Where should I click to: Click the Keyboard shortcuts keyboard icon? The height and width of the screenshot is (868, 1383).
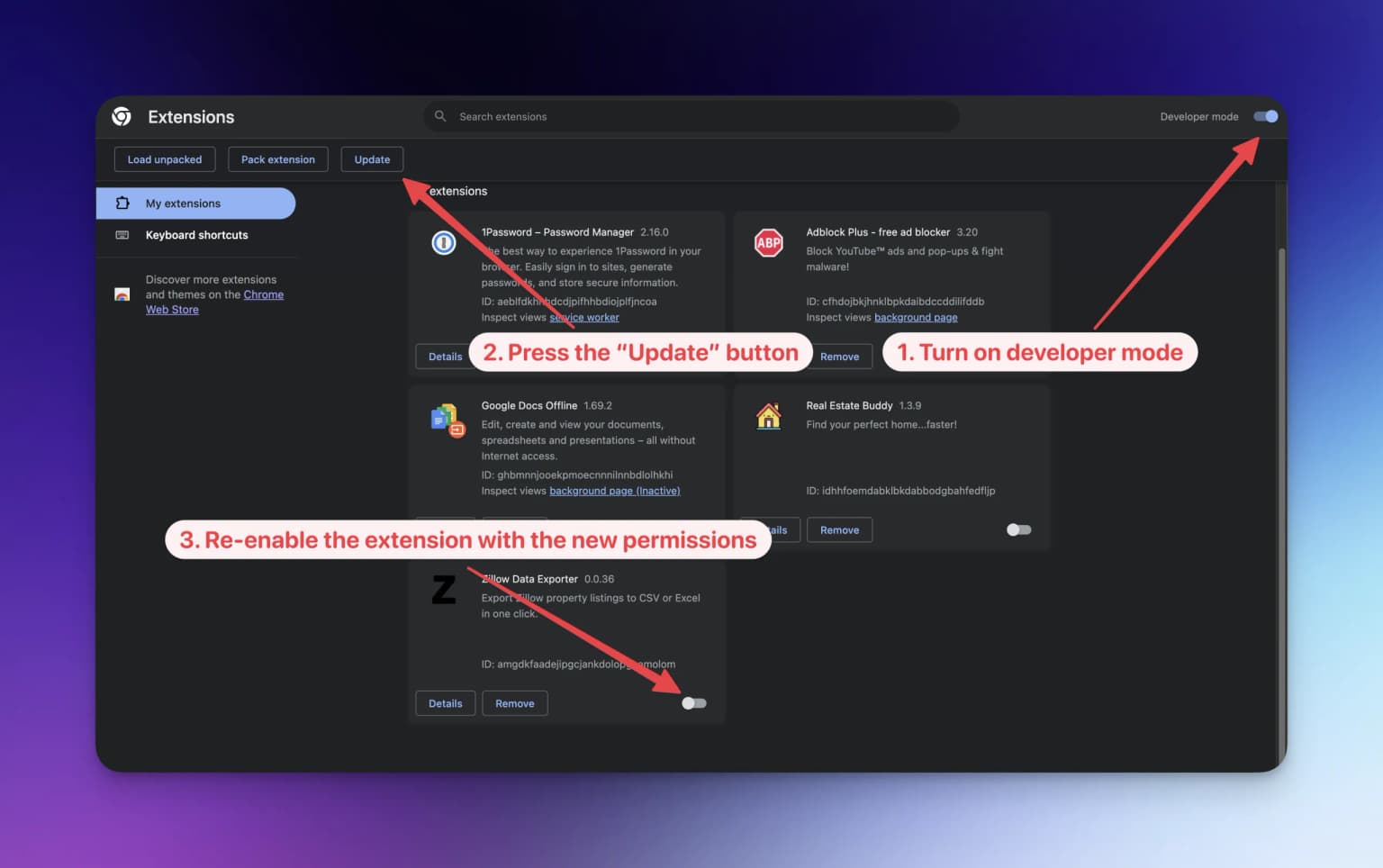pos(122,235)
